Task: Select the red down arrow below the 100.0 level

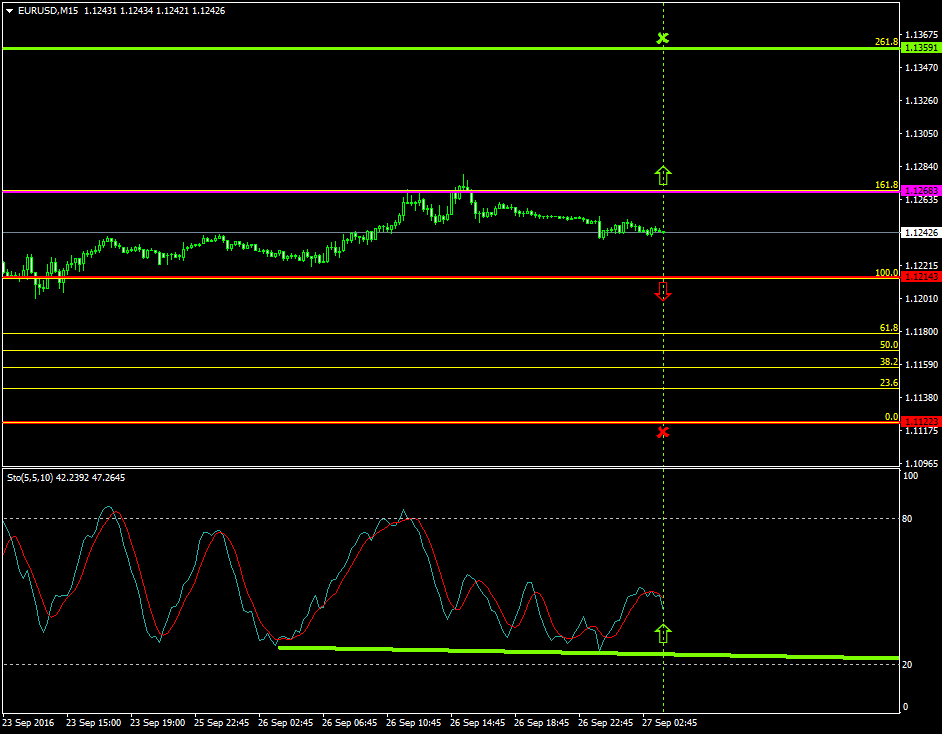Action: click(663, 291)
